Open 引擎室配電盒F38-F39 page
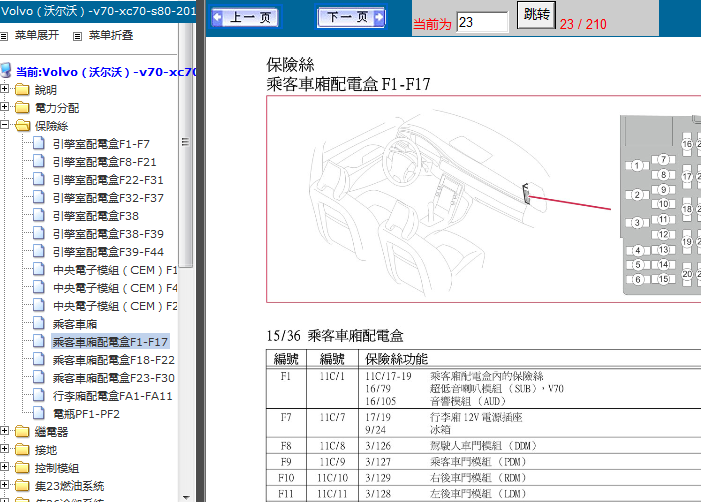The height and width of the screenshot is (502, 701). pyautogui.click(x=108, y=234)
